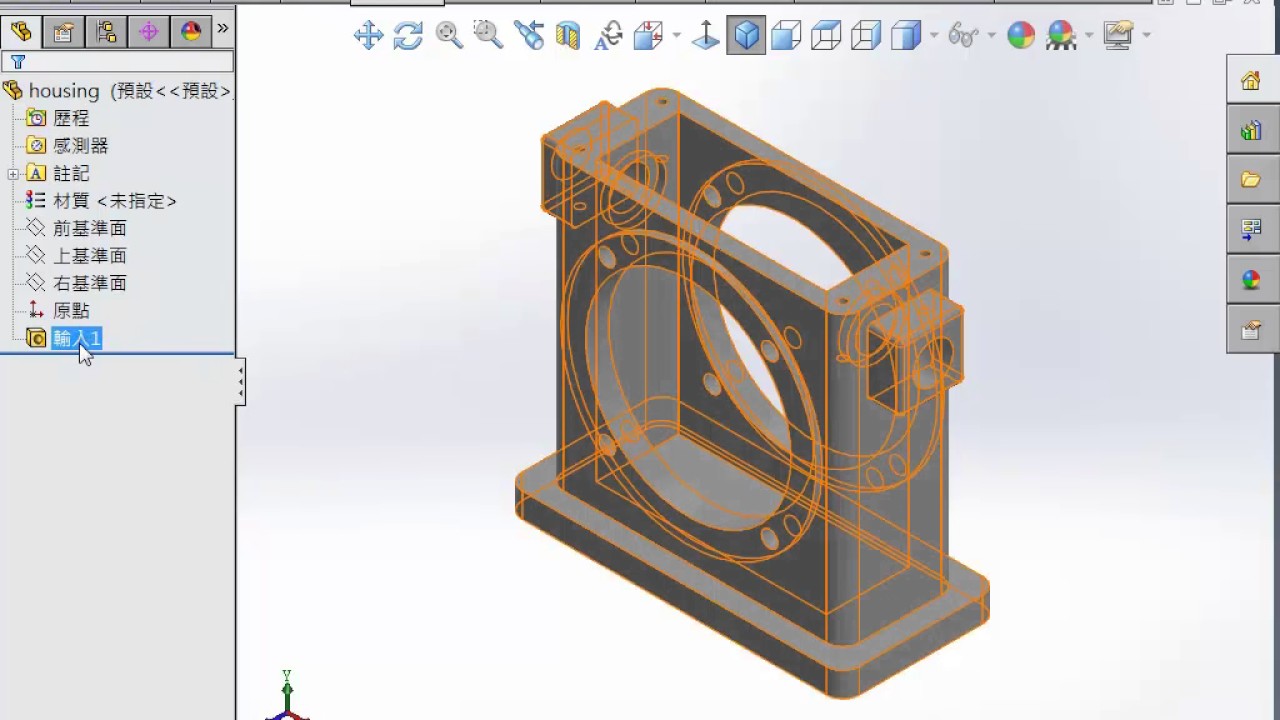Viewport: 1280px width, 720px height.
Task: Toggle Shaded With Edges display style
Action: coord(746,37)
